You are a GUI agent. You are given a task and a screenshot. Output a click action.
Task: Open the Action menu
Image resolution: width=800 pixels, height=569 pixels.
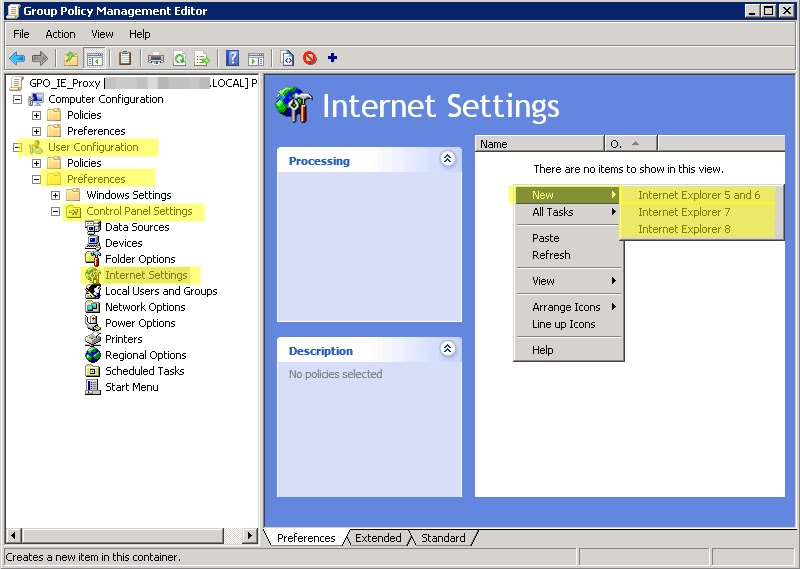[60, 34]
